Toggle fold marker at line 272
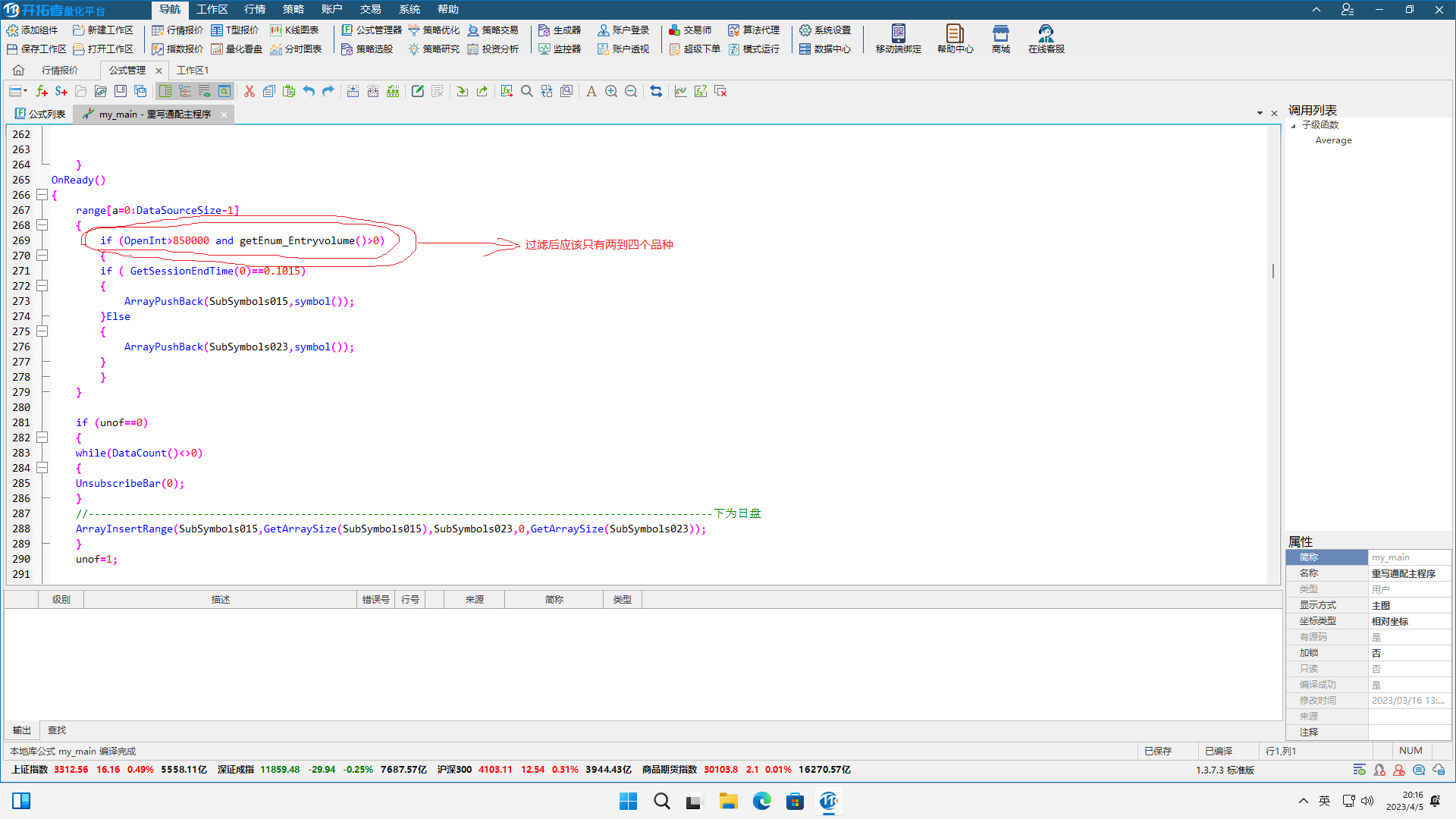The image size is (1456, 819). pyautogui.click(x=42, y=286)
